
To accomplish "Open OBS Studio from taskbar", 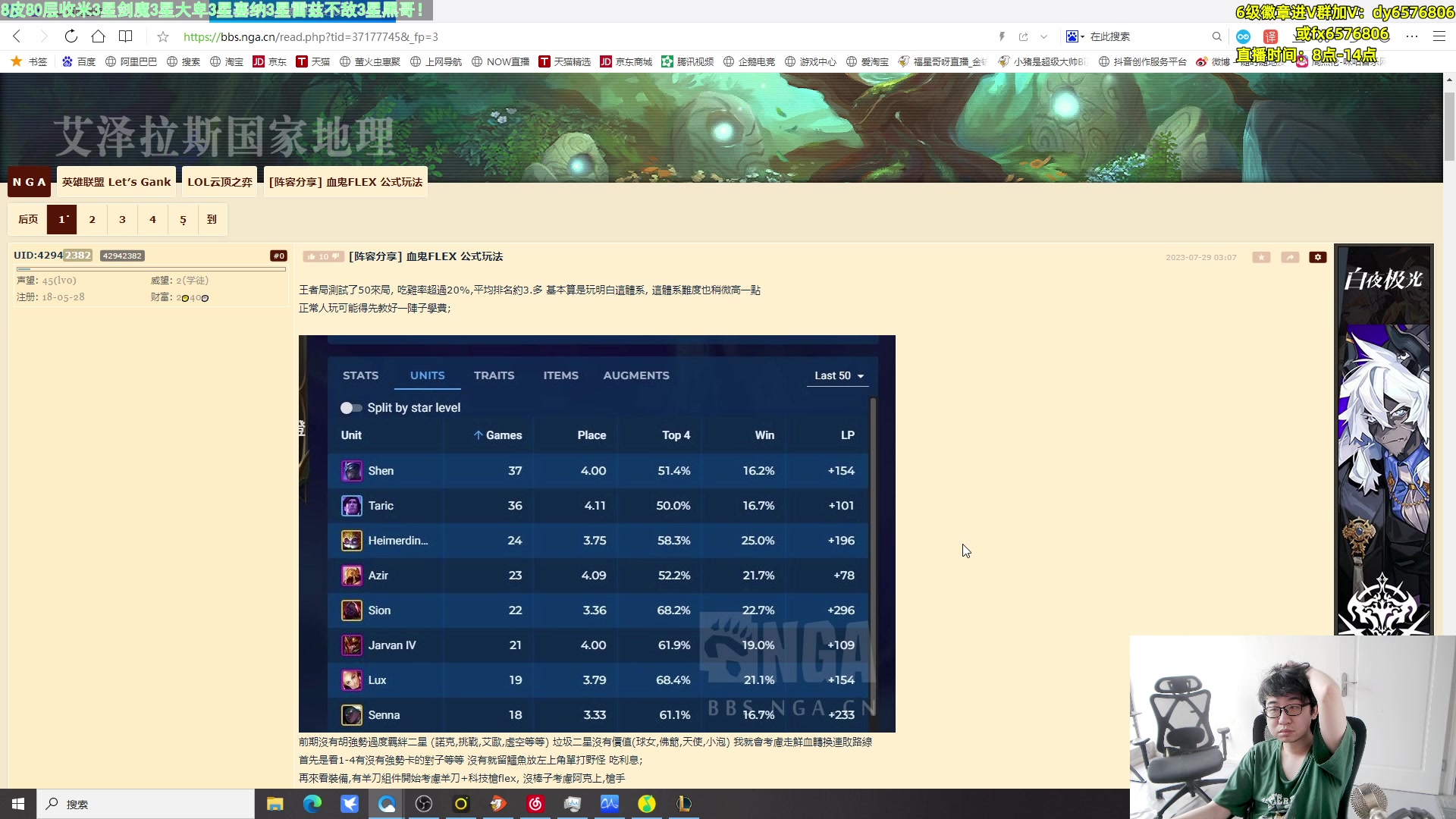I will click(x=424, y=804).
